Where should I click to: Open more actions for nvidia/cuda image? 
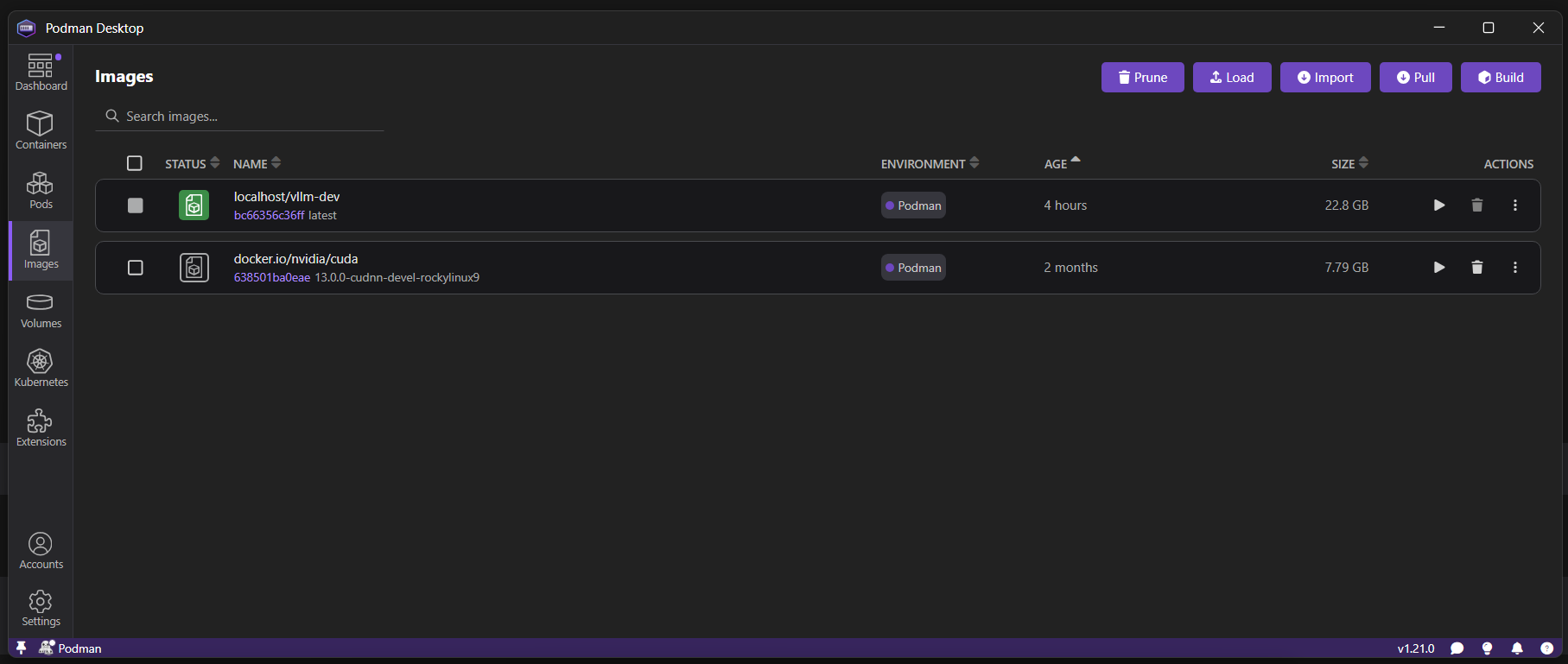pos(1514,268)
